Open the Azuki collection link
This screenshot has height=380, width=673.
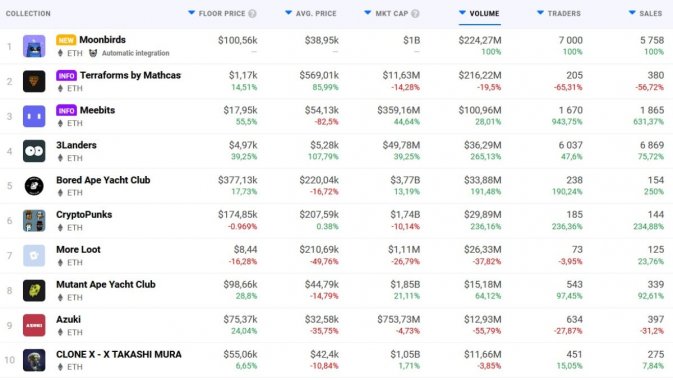pos(68,319)
